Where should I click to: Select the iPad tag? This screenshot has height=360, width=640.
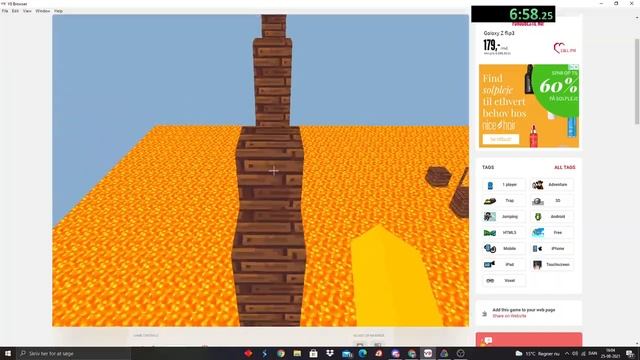point(504,265)
